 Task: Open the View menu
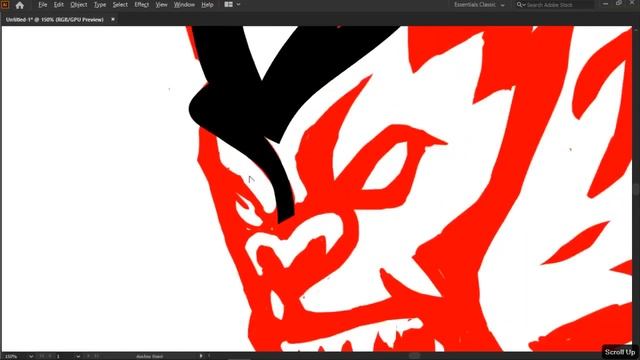tap(161, 5)
